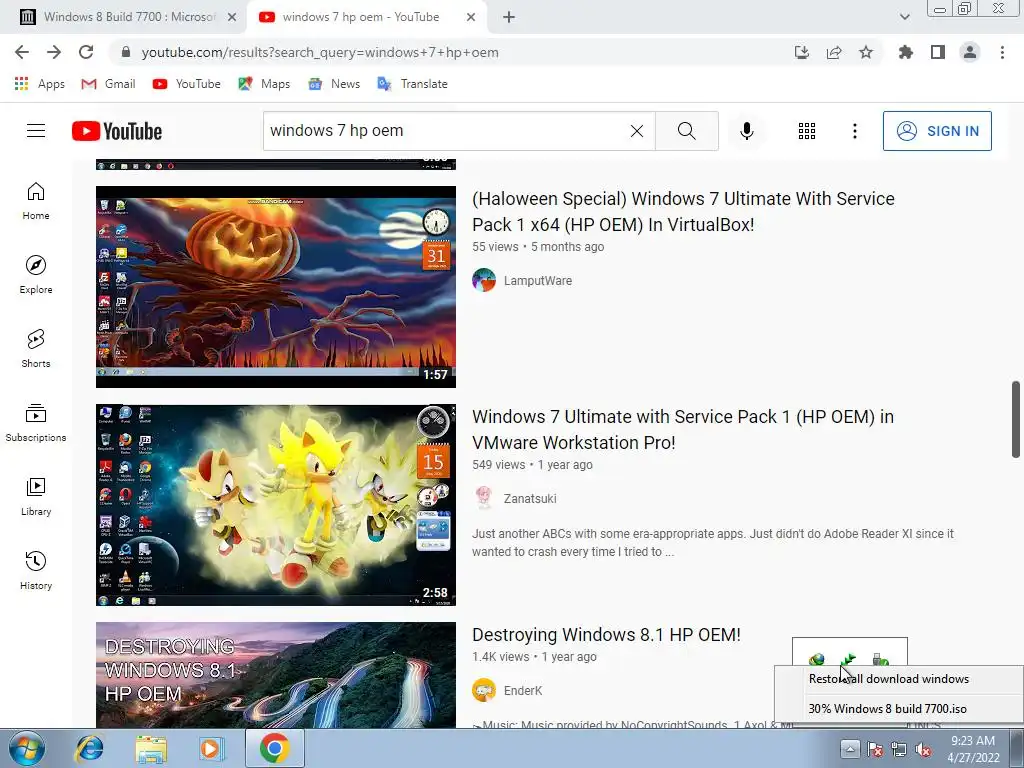Open the Sonic VMware Workstation video thumbnail

click(x=276, y=505)
